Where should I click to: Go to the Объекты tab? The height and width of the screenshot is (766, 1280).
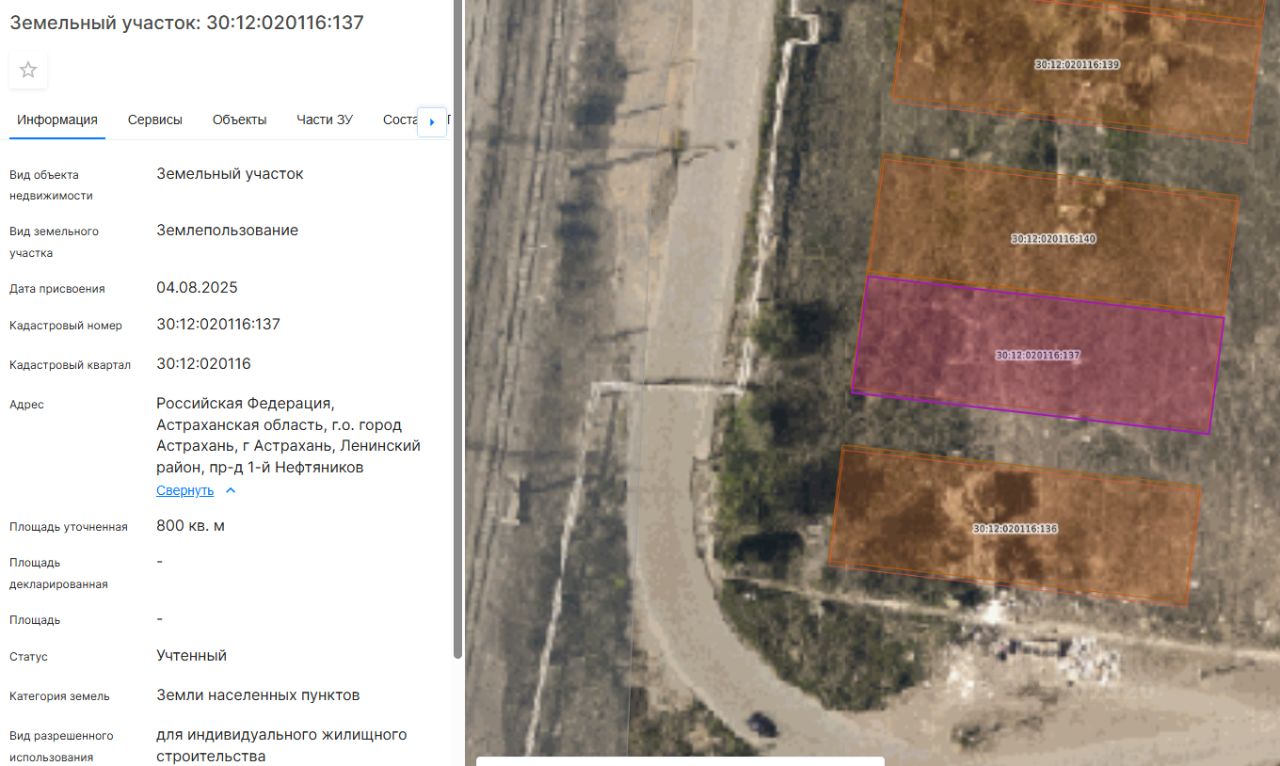pos(239,120)
